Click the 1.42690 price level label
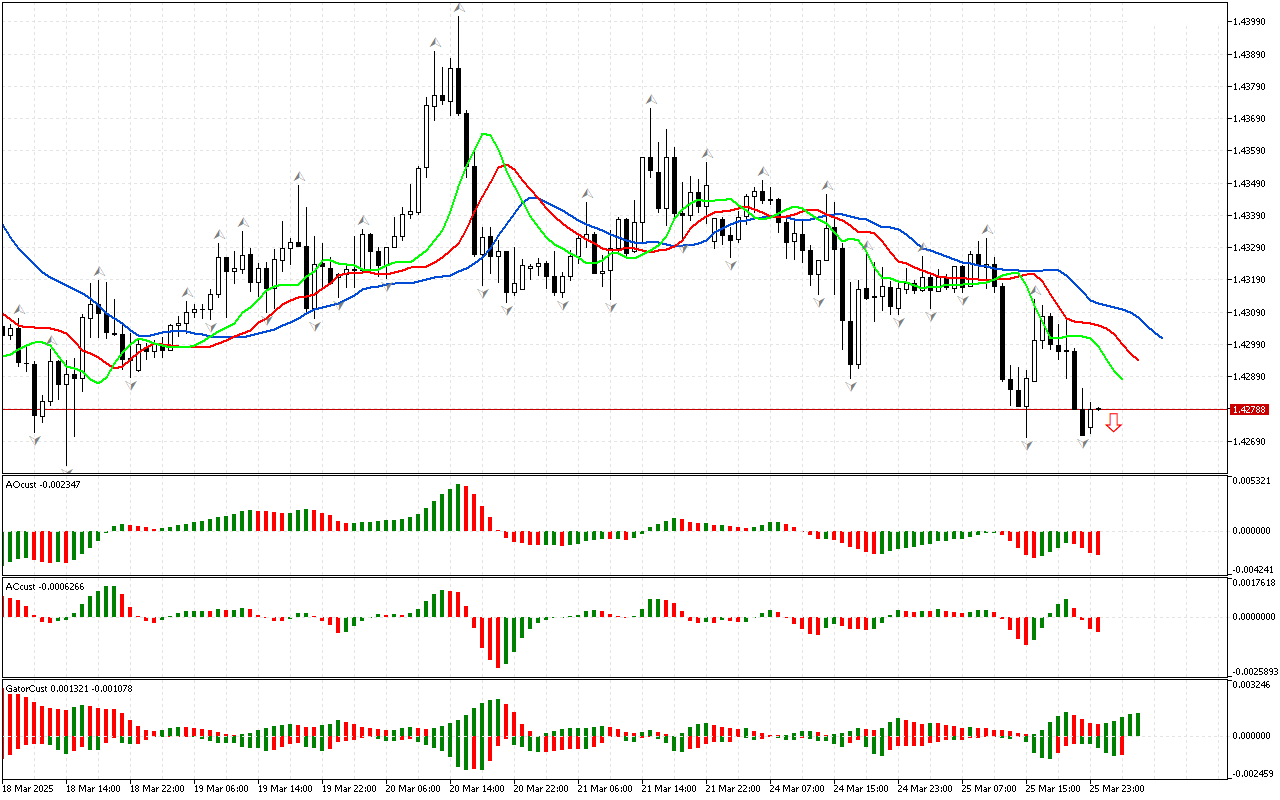This screenshot has height=800, width=1280. 1250,442
